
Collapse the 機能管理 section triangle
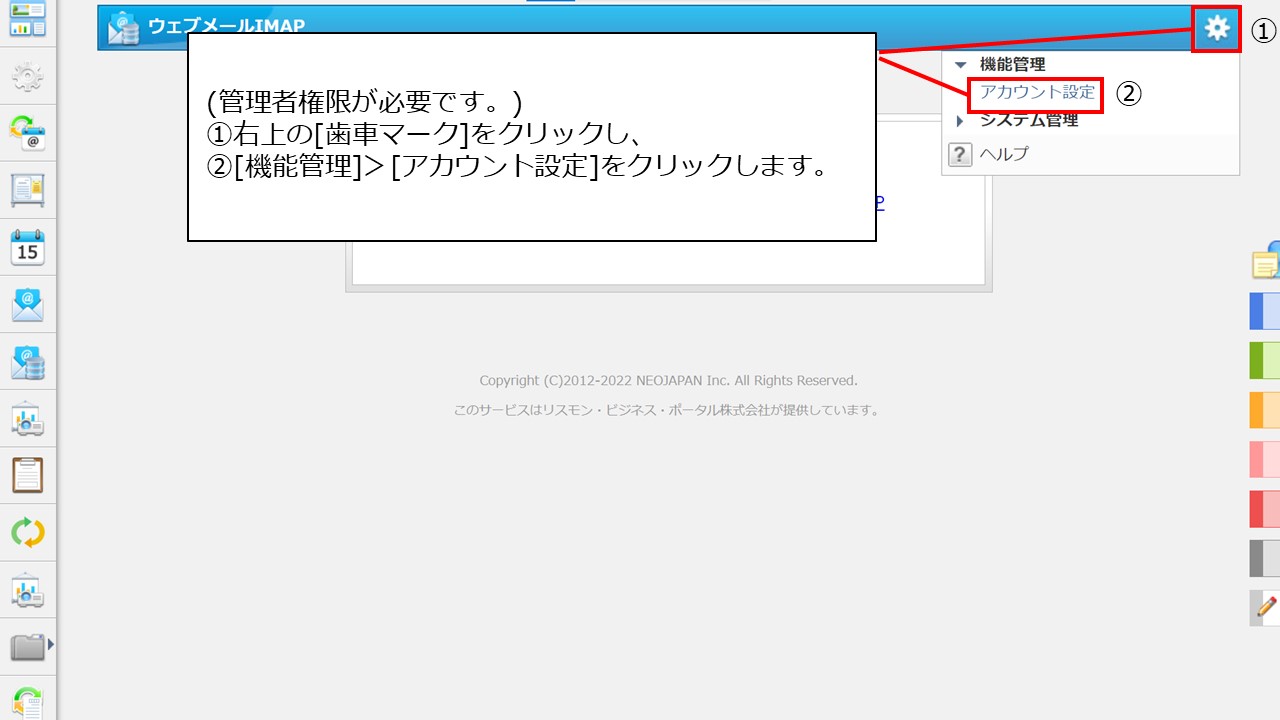pyautogui.click(x=961, y=65)
